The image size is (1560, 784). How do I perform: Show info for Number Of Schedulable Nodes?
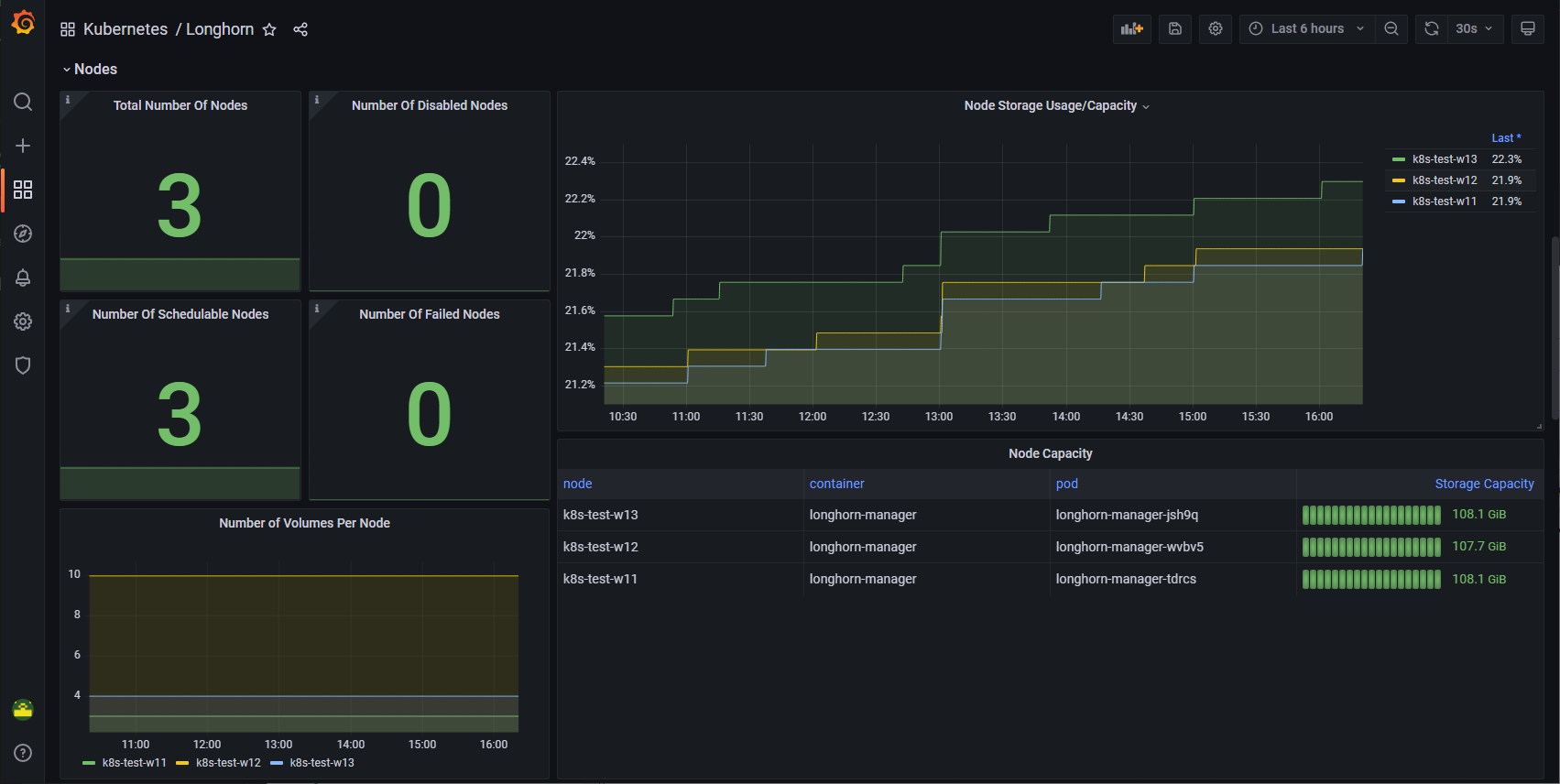tap(68, 309)
